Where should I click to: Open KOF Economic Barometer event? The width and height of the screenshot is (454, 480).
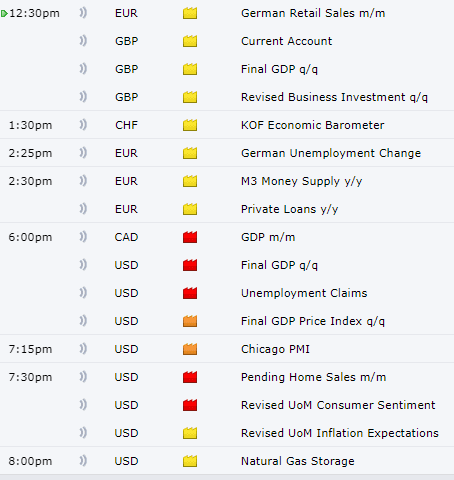(313, 125)
